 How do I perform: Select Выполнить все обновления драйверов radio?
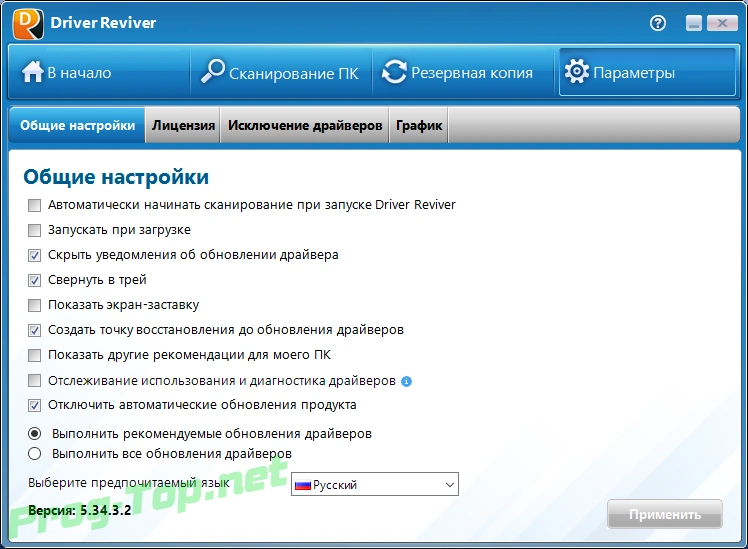tap(34, 454)
